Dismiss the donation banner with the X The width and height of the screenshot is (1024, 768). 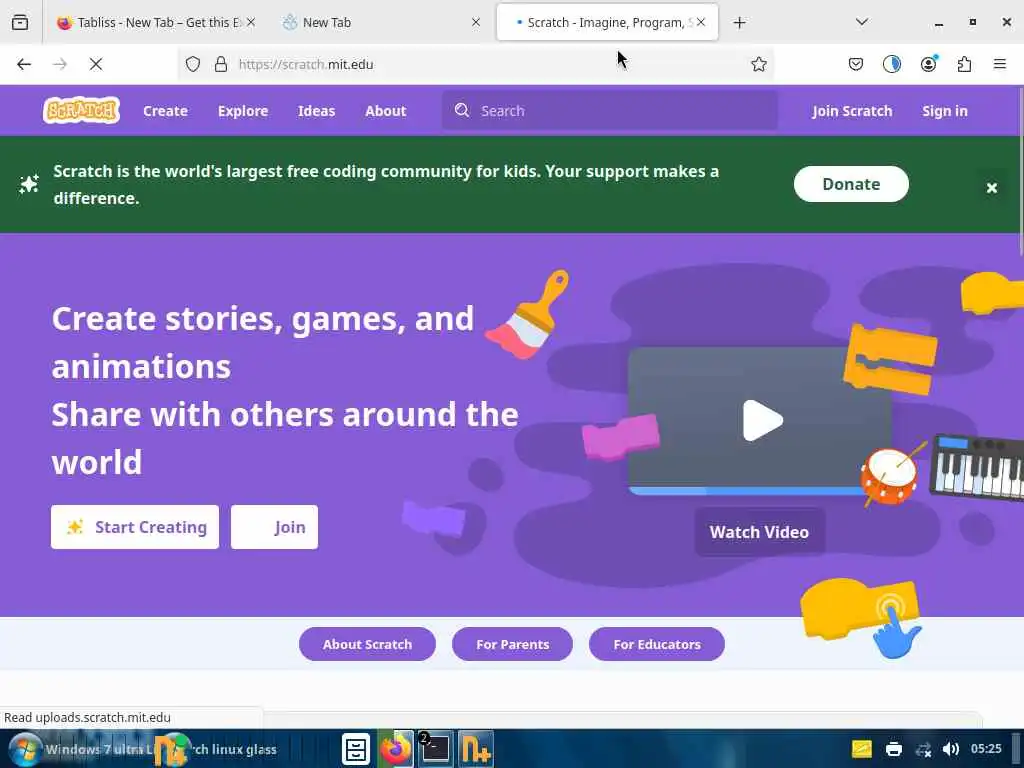click(991, 188)
